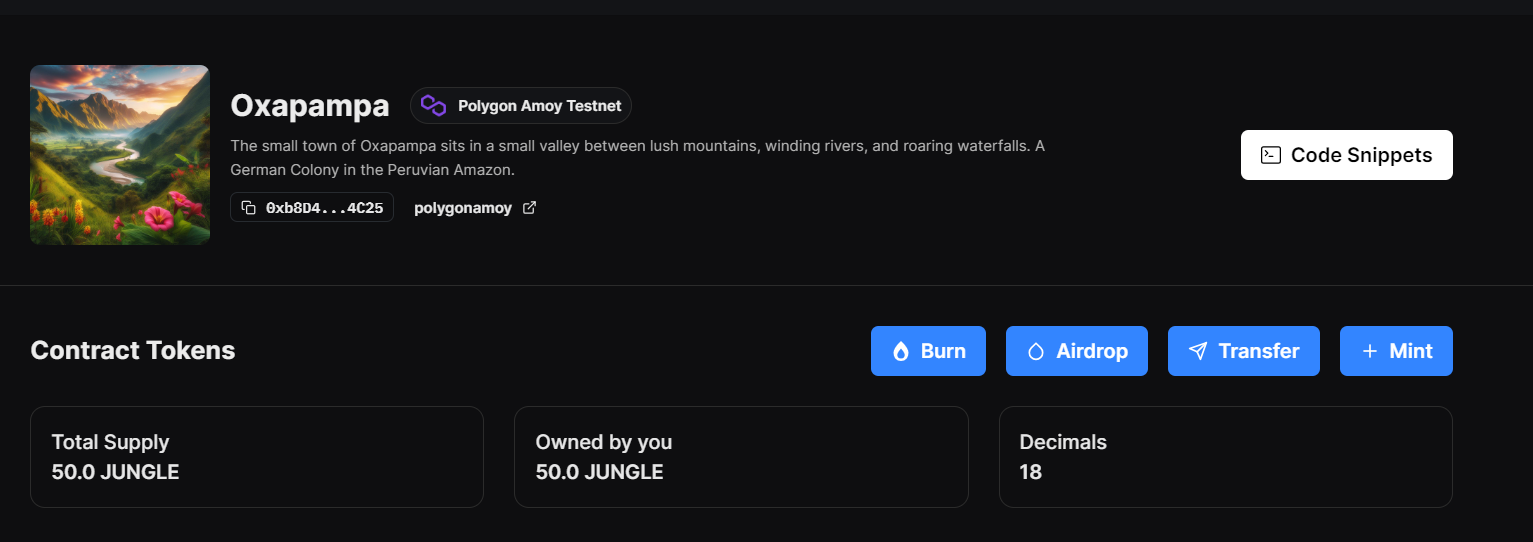1533x542 pixels.
Task: Click the droplet icon on the Airdrop button
Action: point(1036,352)
